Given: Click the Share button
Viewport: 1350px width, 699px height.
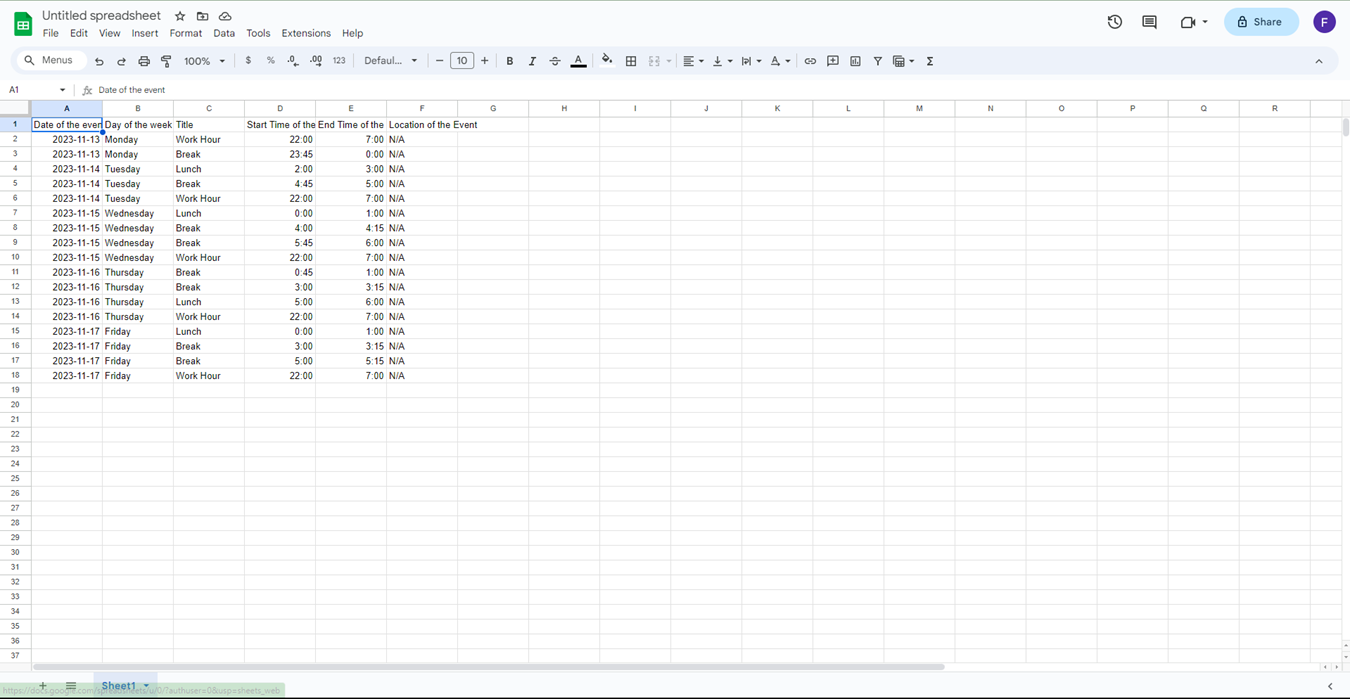Looking at the screenshot, I should [x=1261, y=22].
